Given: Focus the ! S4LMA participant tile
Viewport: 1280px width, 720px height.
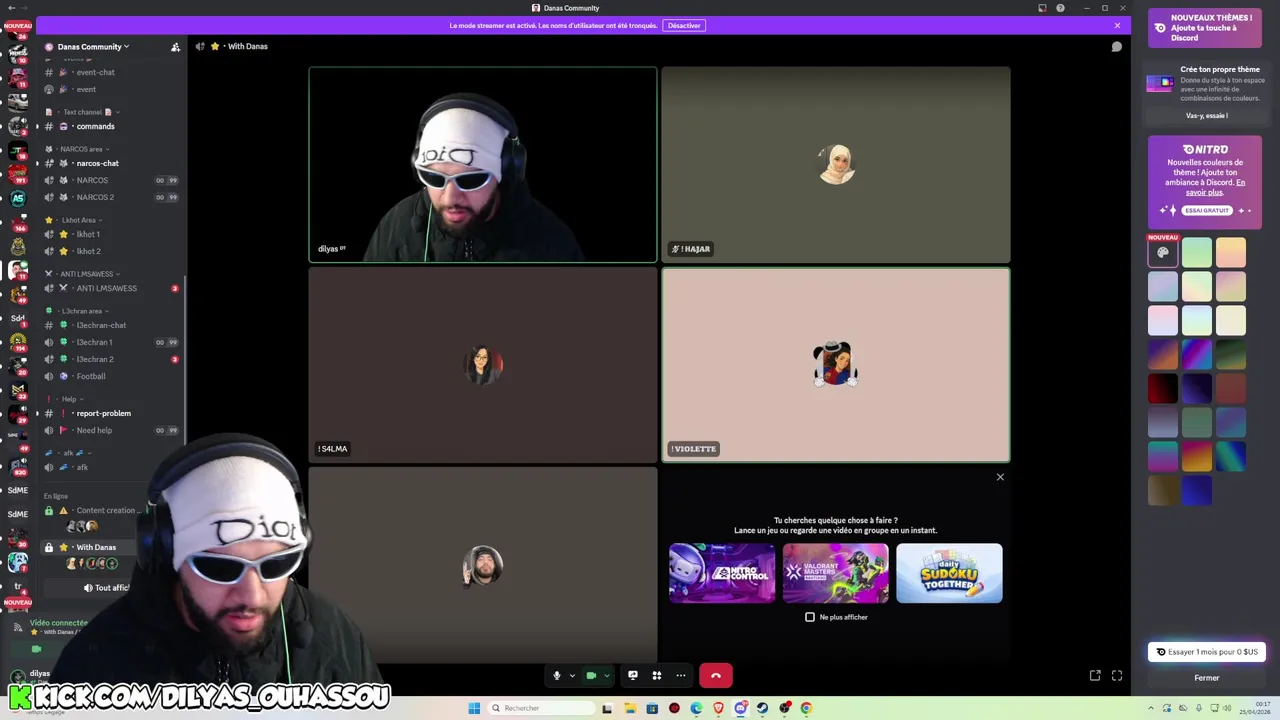Looking at the screenshot, I should 483,365.
